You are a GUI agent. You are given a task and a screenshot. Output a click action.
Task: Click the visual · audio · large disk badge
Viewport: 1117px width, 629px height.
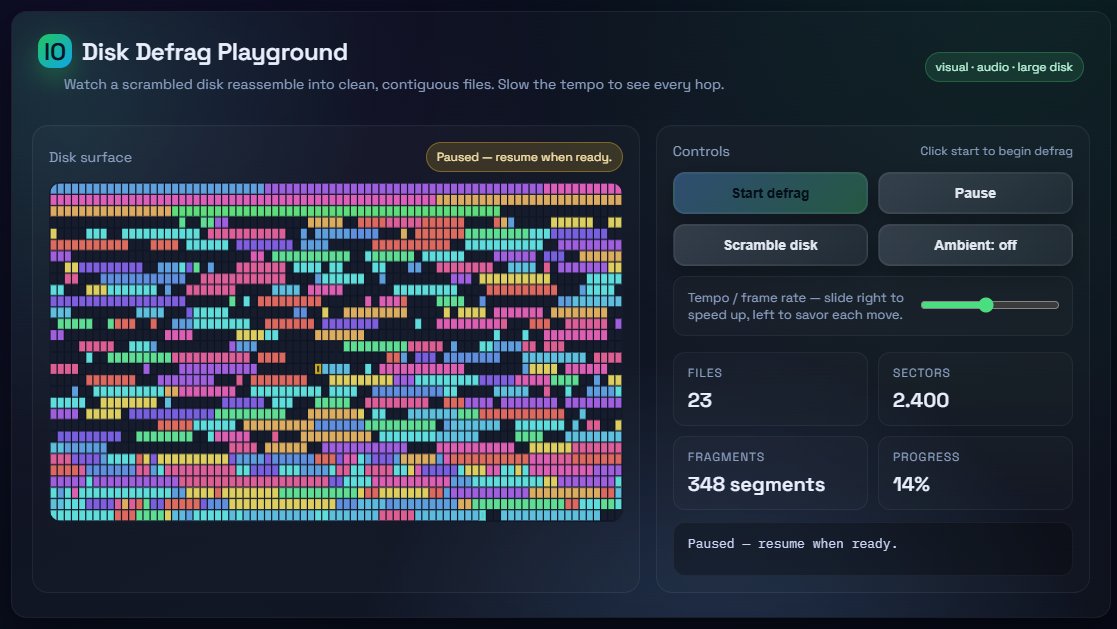point(1004,67)
